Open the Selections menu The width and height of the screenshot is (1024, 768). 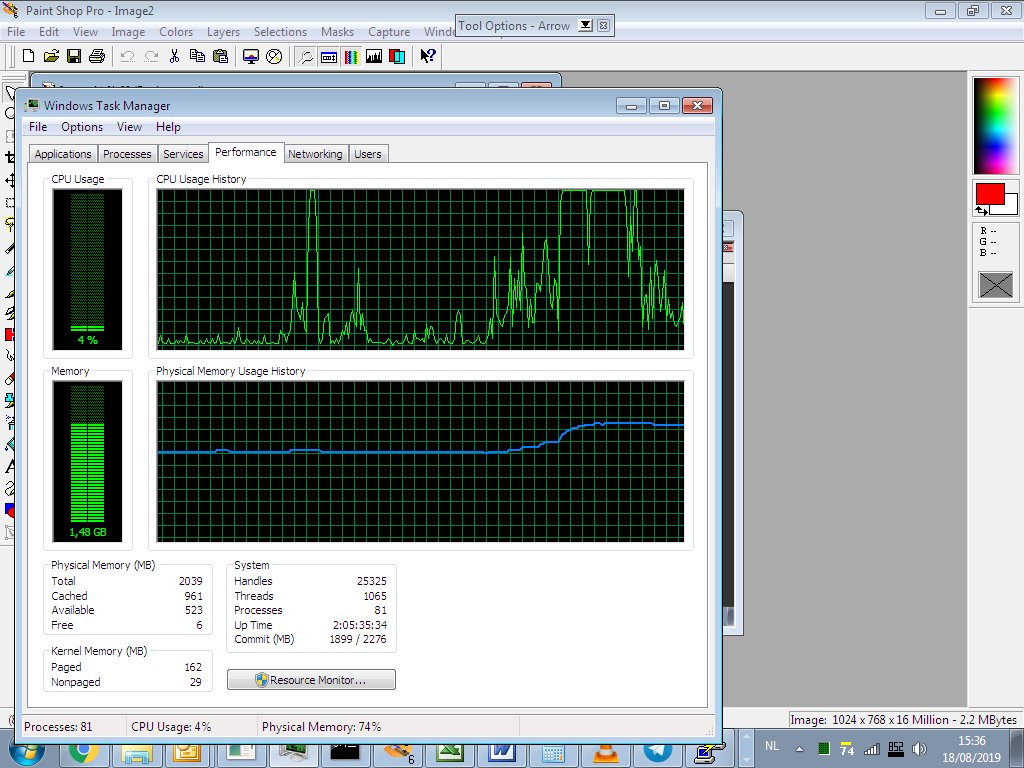pyautogui.click(x=280, y=32)
